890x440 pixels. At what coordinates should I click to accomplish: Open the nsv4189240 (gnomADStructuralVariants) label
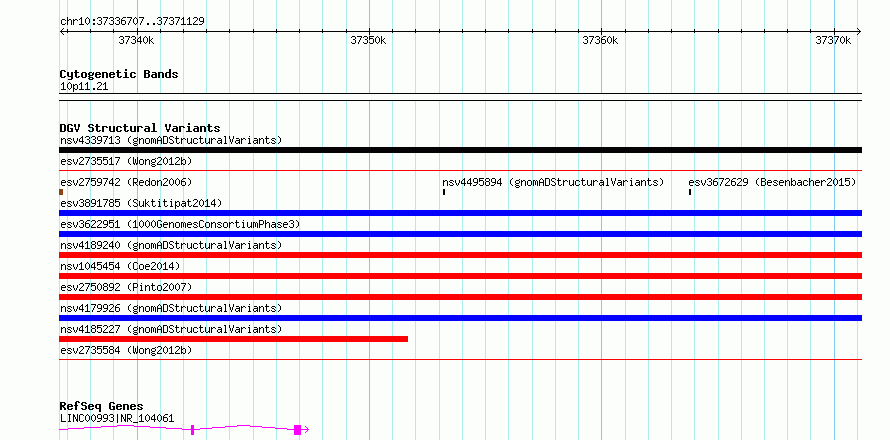pyautogui.click(x=171, y=245)
